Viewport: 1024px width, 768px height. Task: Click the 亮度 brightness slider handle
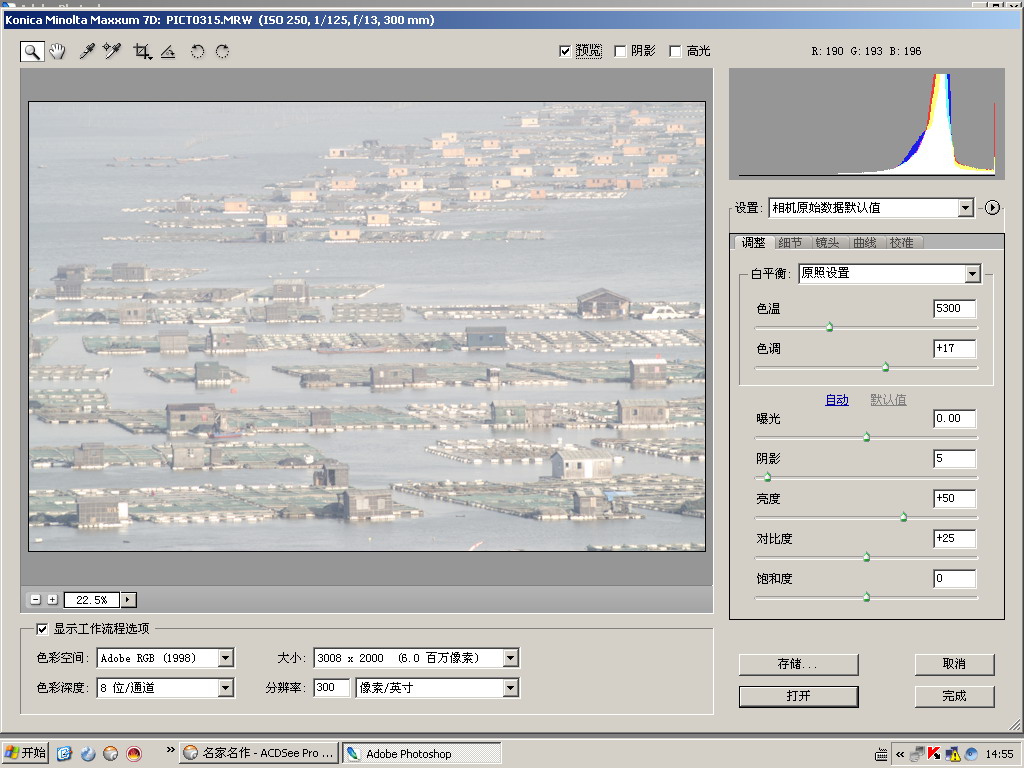(904, 517)
